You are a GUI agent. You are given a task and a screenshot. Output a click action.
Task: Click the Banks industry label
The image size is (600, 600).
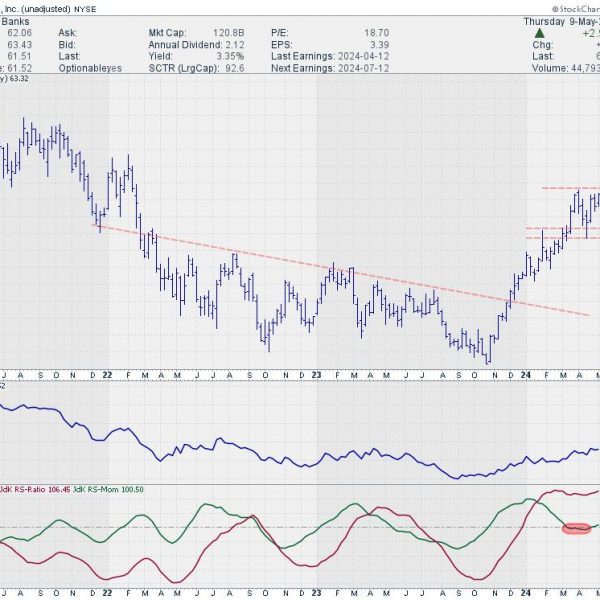[x=15, y=21]
